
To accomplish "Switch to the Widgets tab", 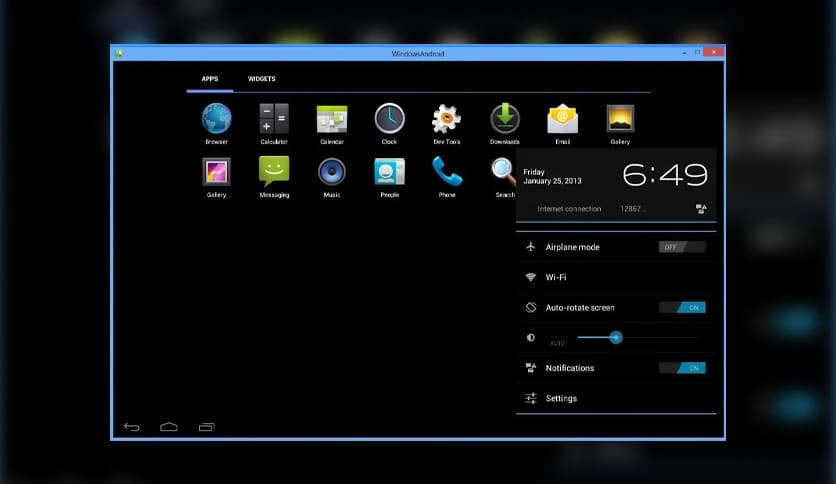I will click(x=262, y=79).
